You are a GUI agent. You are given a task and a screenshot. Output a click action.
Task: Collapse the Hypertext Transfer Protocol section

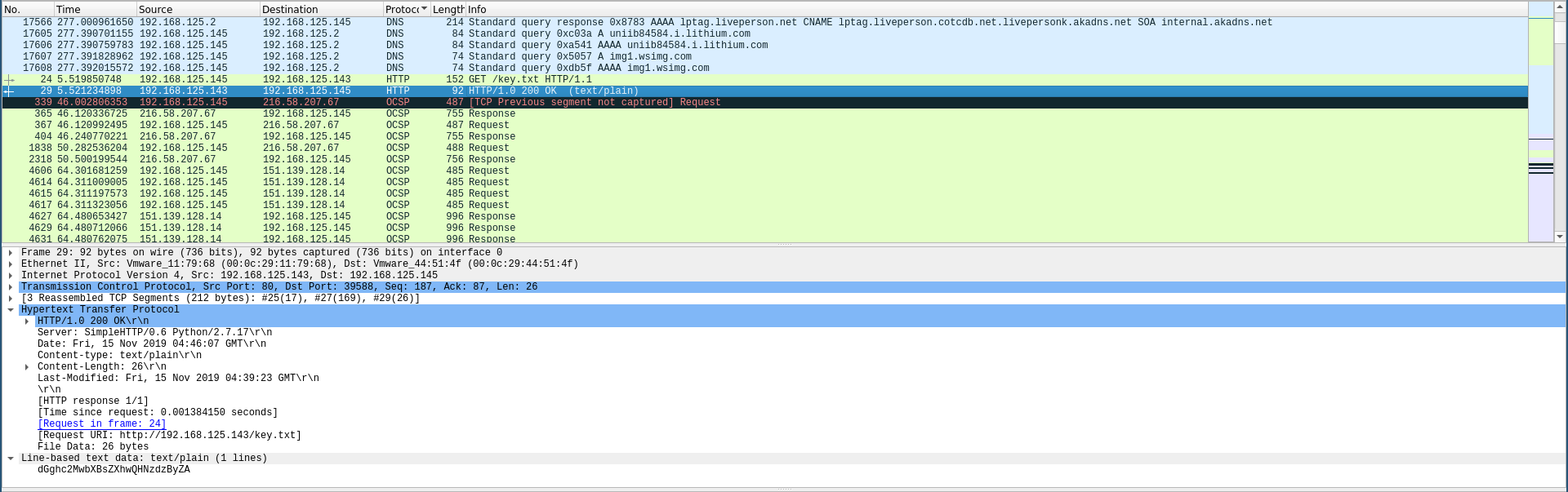(x=10, y=310)
